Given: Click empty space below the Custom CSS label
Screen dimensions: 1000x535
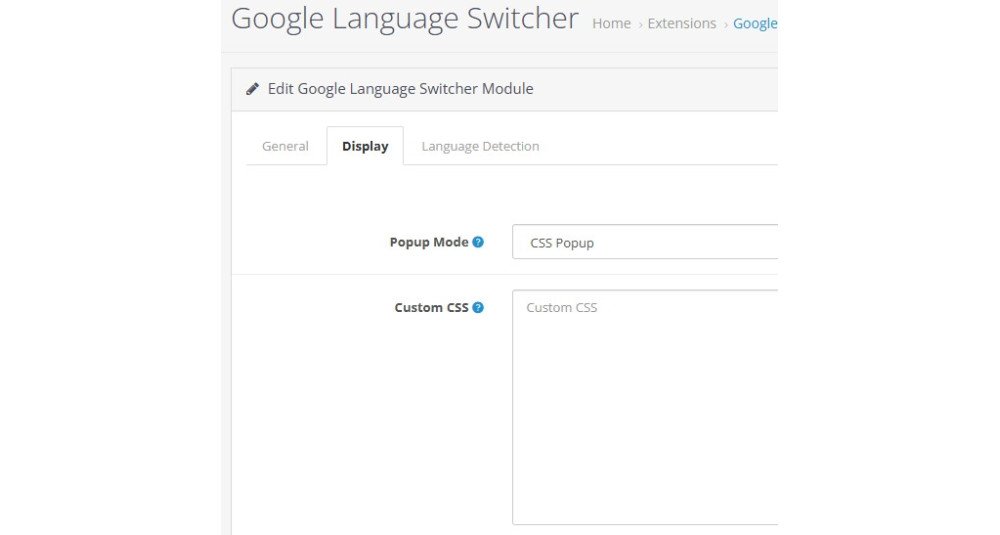Looking at the screenshot, I should [x=400, y=420].
